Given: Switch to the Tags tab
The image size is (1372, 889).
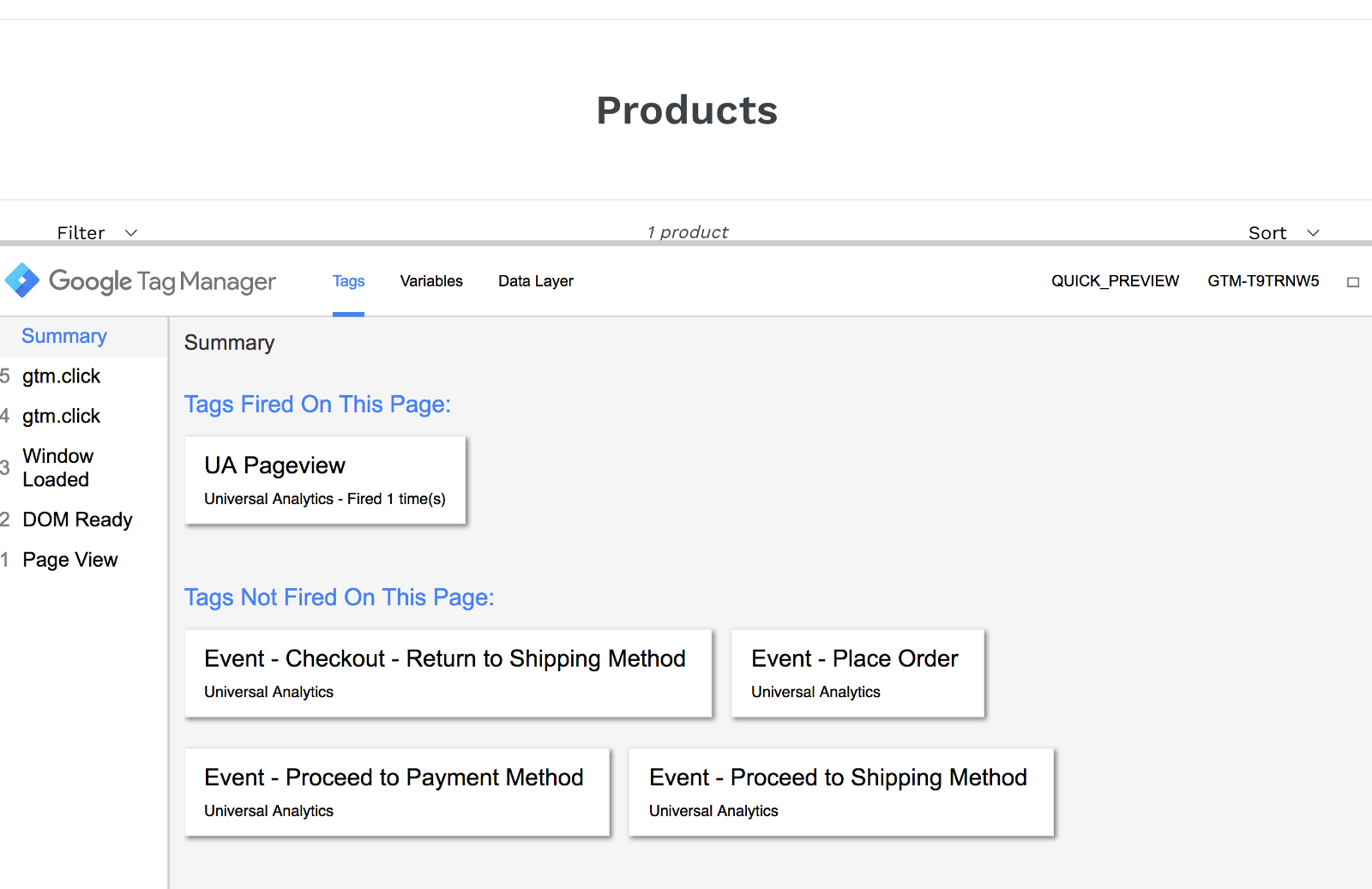Looking at the screenshot, I should [x=348, y=281].
